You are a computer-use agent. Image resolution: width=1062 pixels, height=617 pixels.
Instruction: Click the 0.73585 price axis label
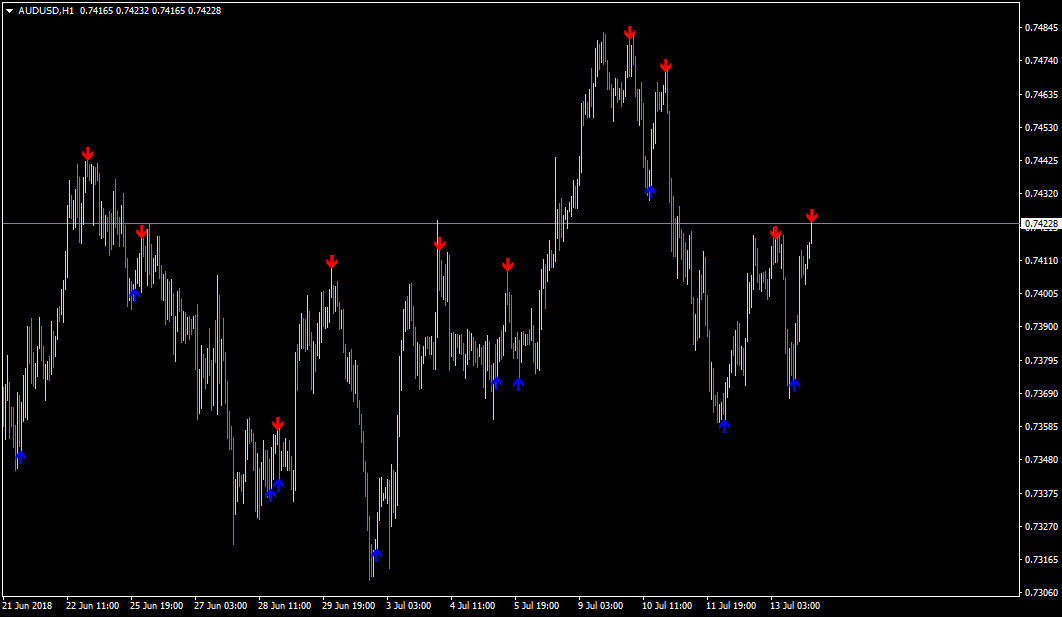coord(1041,427)
